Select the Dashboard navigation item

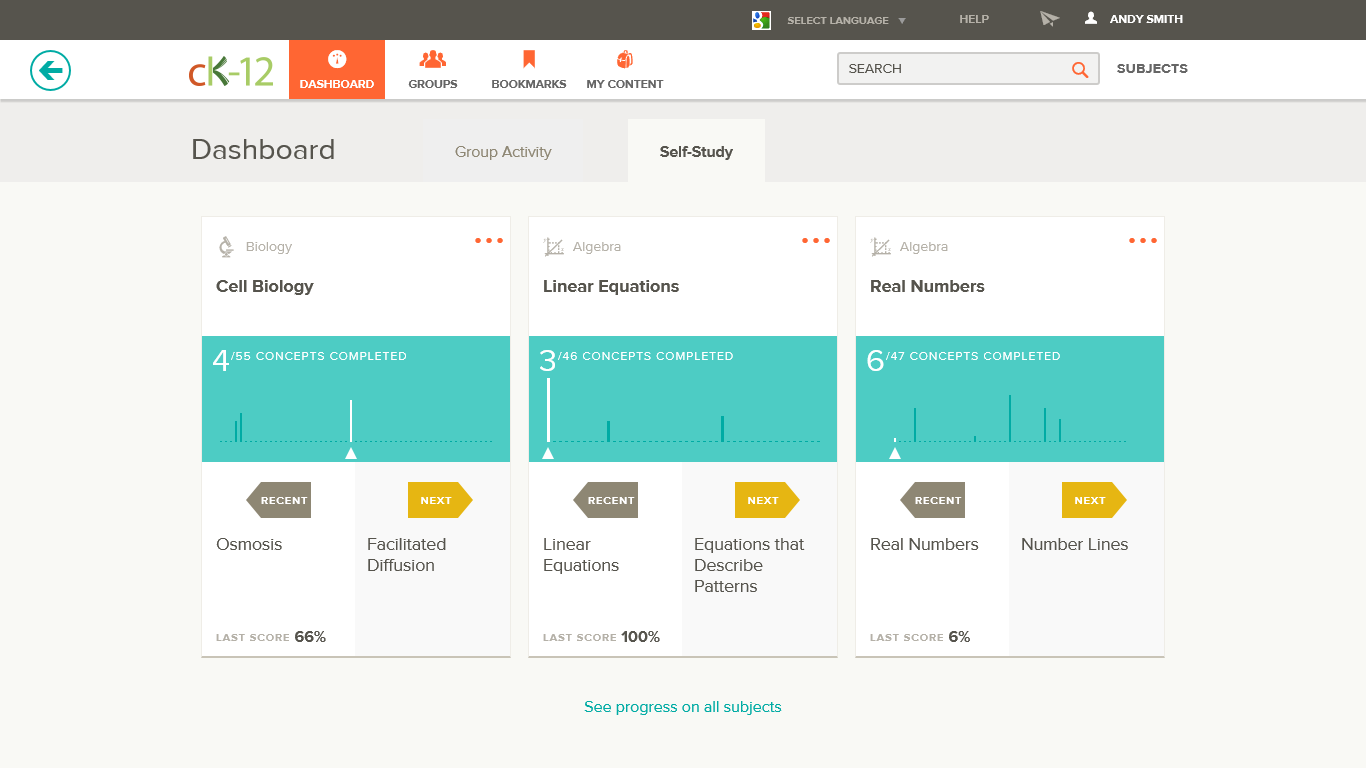point(337,70)
